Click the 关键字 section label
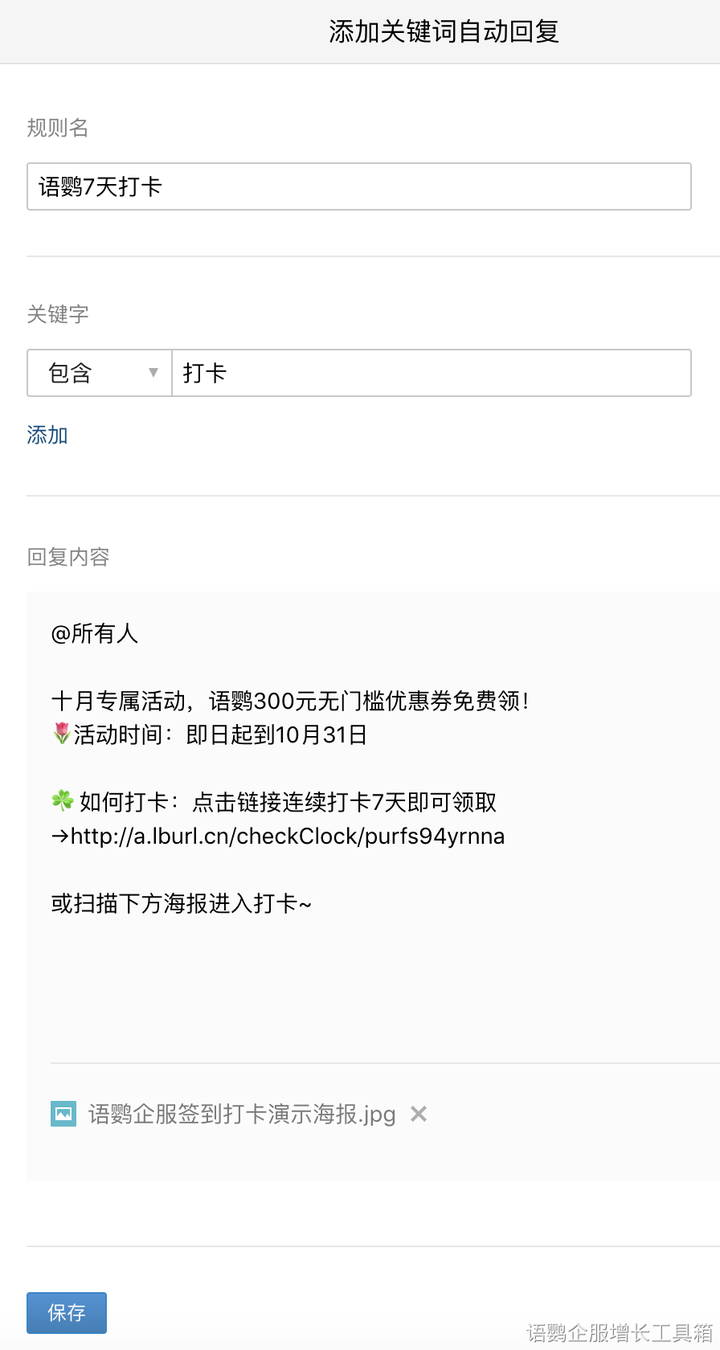Viewport: 720px width, 1350px height. pos(58,314)
